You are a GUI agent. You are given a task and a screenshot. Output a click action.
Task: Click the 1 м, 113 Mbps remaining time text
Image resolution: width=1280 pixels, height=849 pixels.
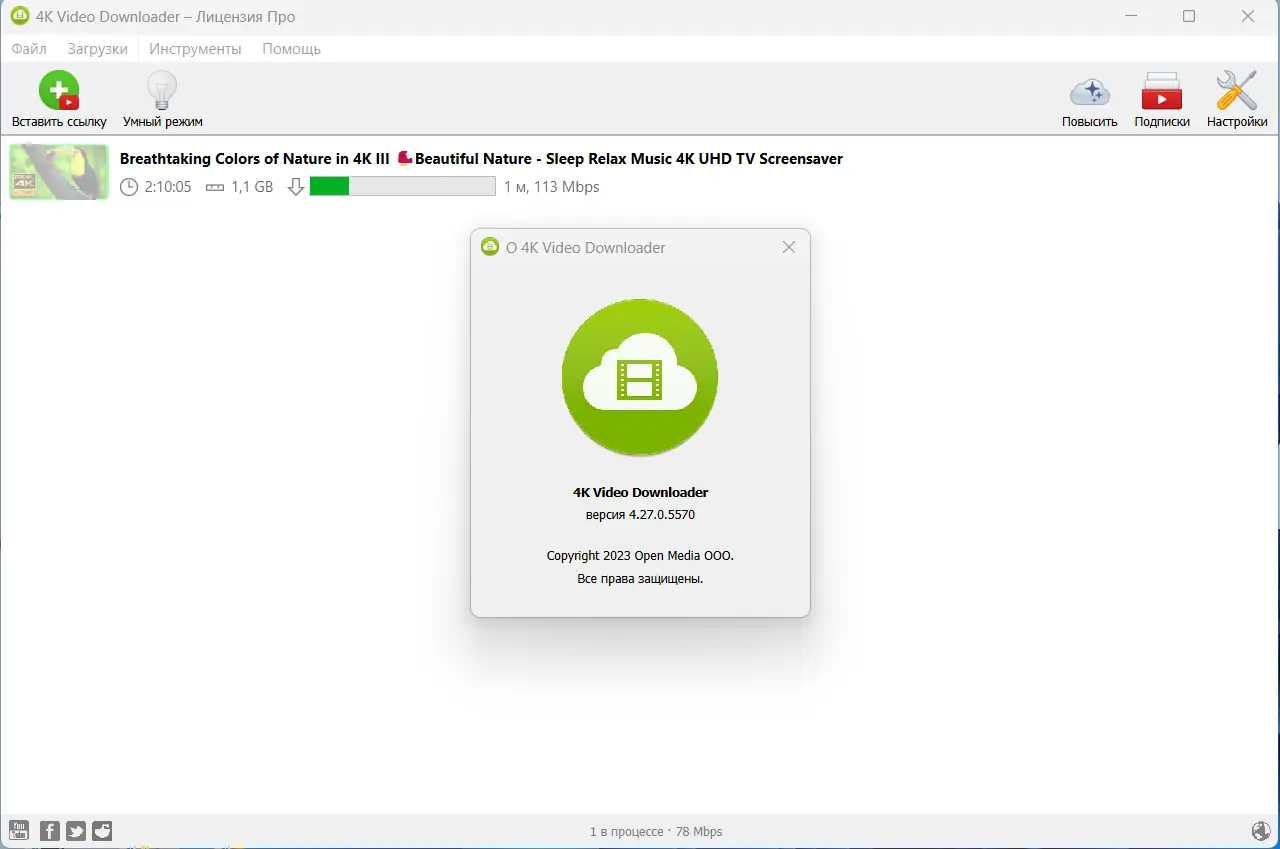click(x=552, y=187)
